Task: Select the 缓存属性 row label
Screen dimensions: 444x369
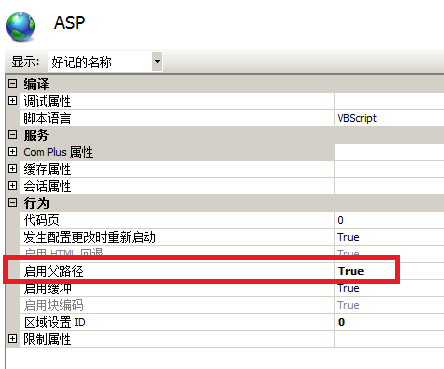Action: (47, 169)
